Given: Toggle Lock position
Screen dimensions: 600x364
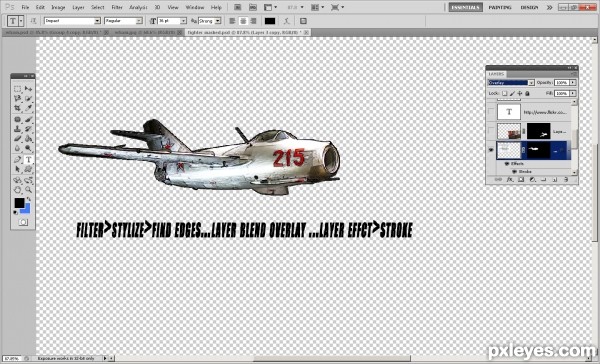Looking at the screenshot, I should click(520, 93).
